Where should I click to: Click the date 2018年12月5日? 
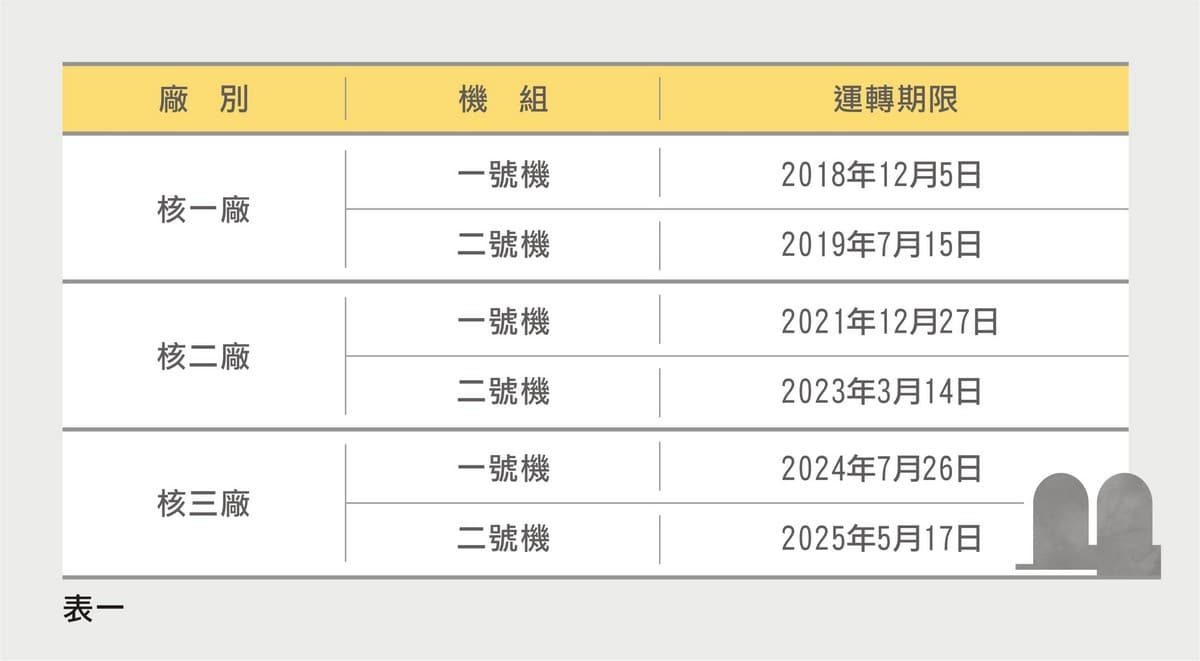pyautogui.click(x=881, y=176)
